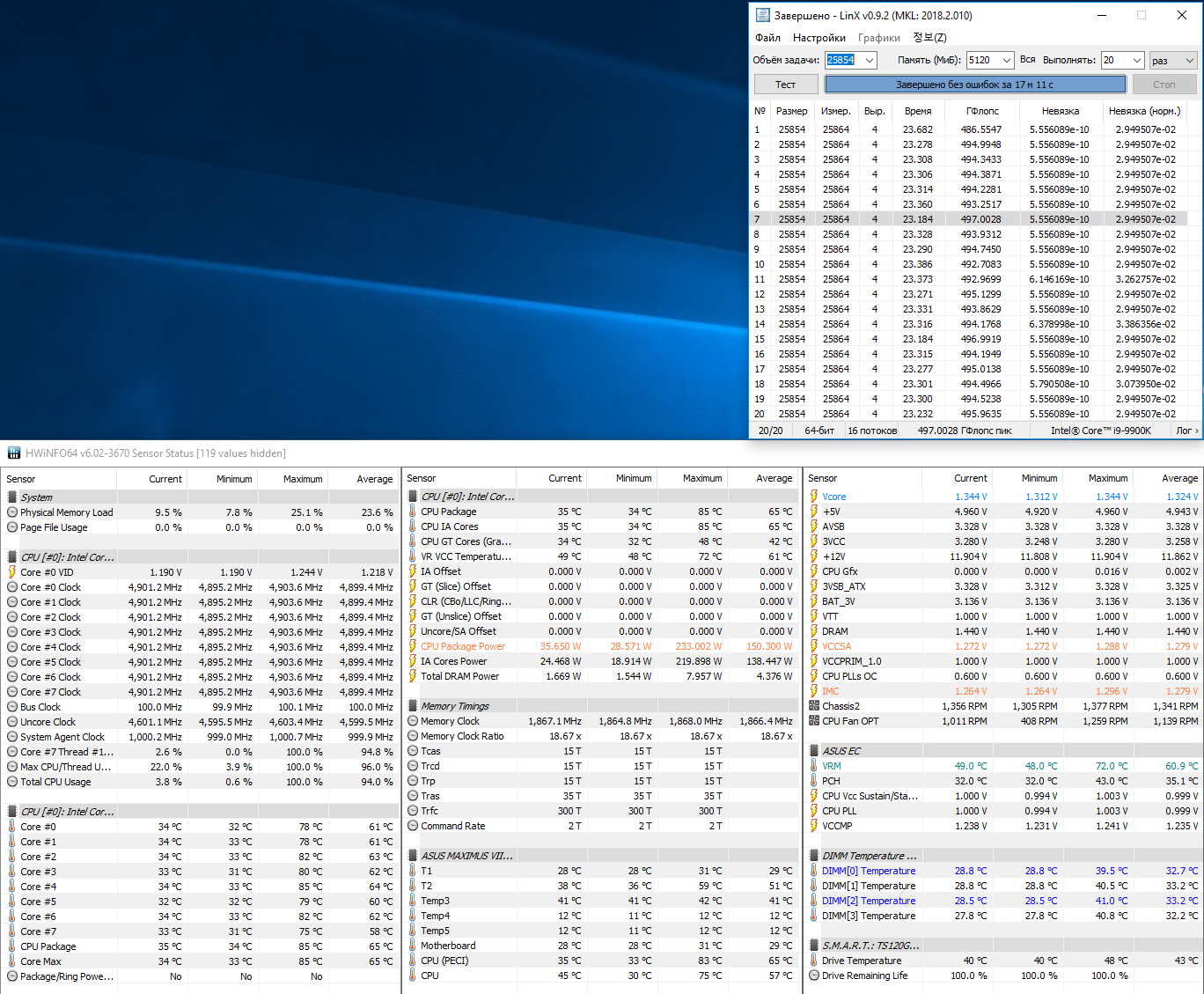Click the drive icon of S.M.A.R.T. group

pyautogui.click(x=814, y=946)
